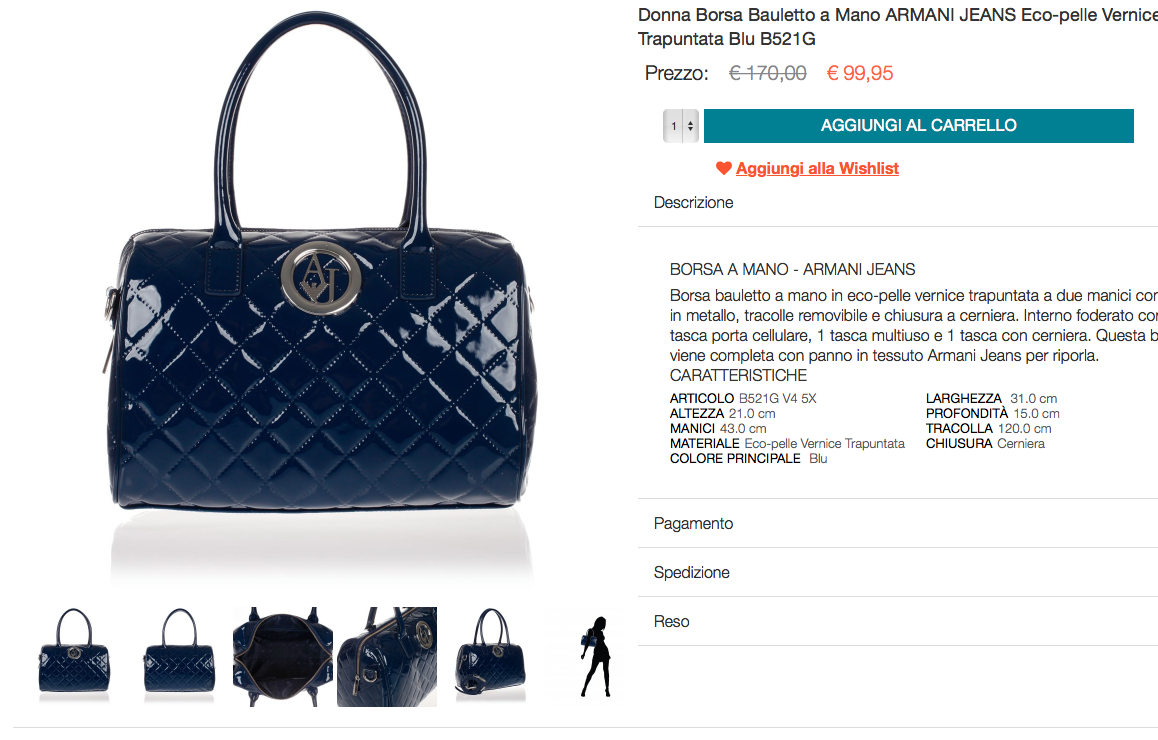The image size is (1158, 740).
Task: Select the back-view bag thumbnail
Action: tap(179, 654)
